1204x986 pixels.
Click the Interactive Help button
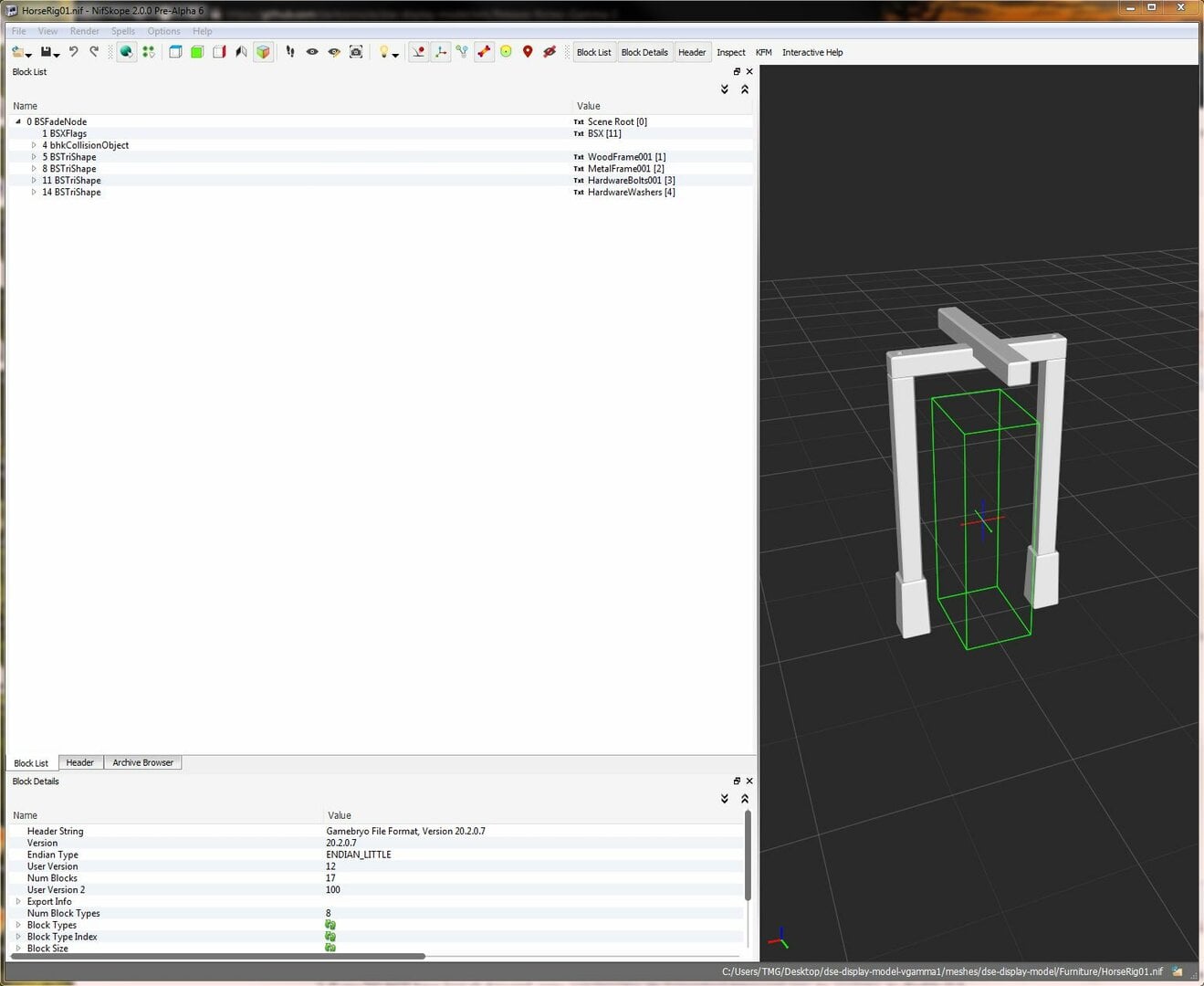812,52
